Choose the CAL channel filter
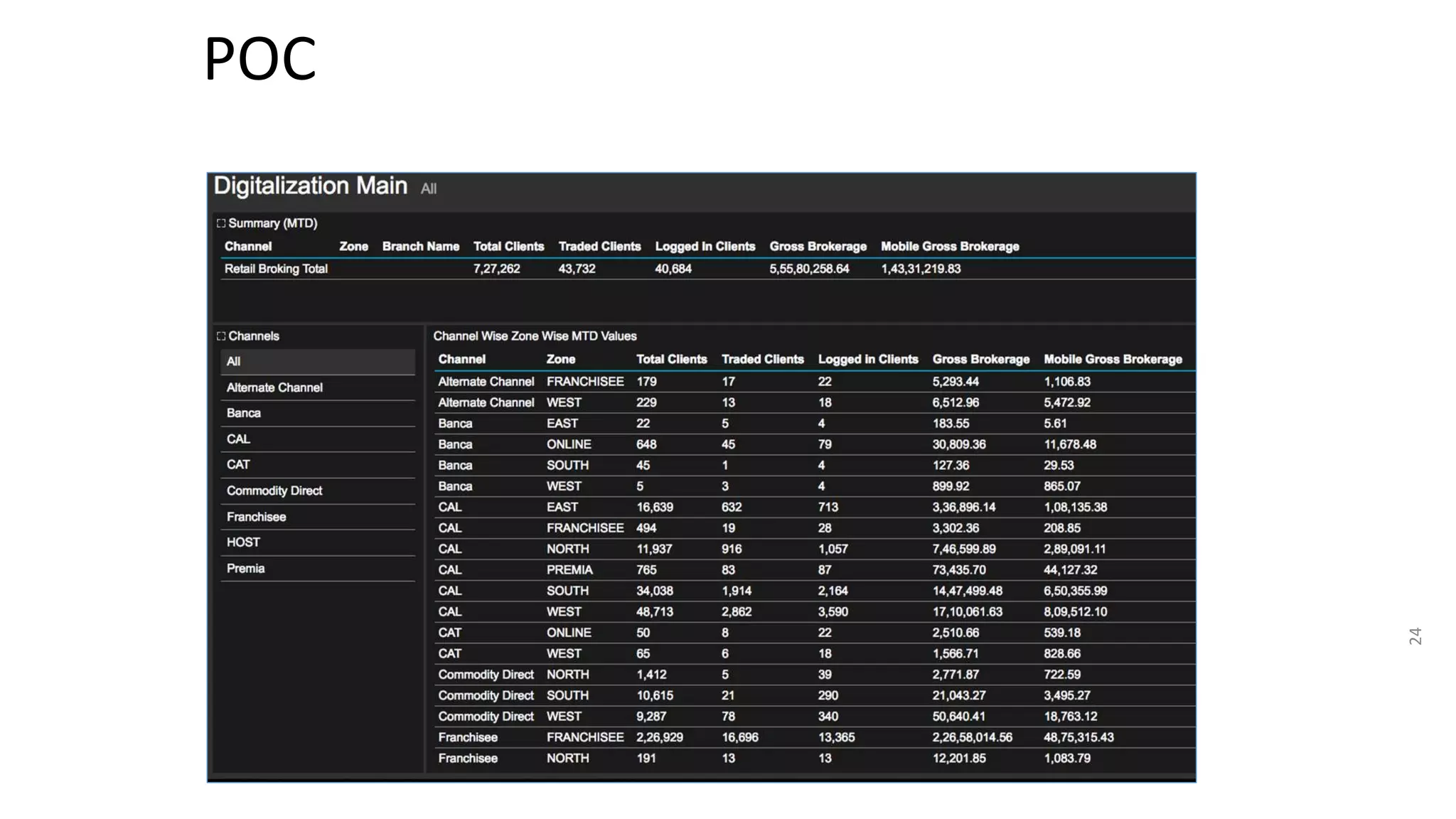Viewport: 1456px width, 819px height. [238, 439]
